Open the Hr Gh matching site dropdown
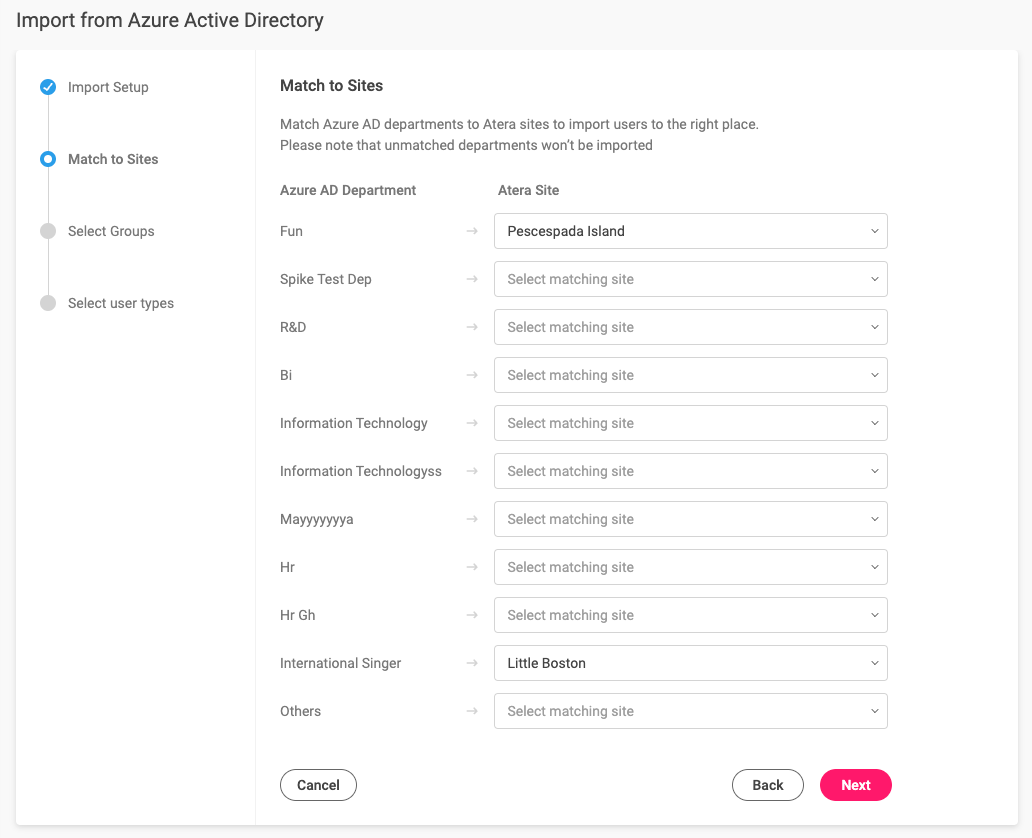This screenshot has height=838, width=1032. (x=690, y=615)
